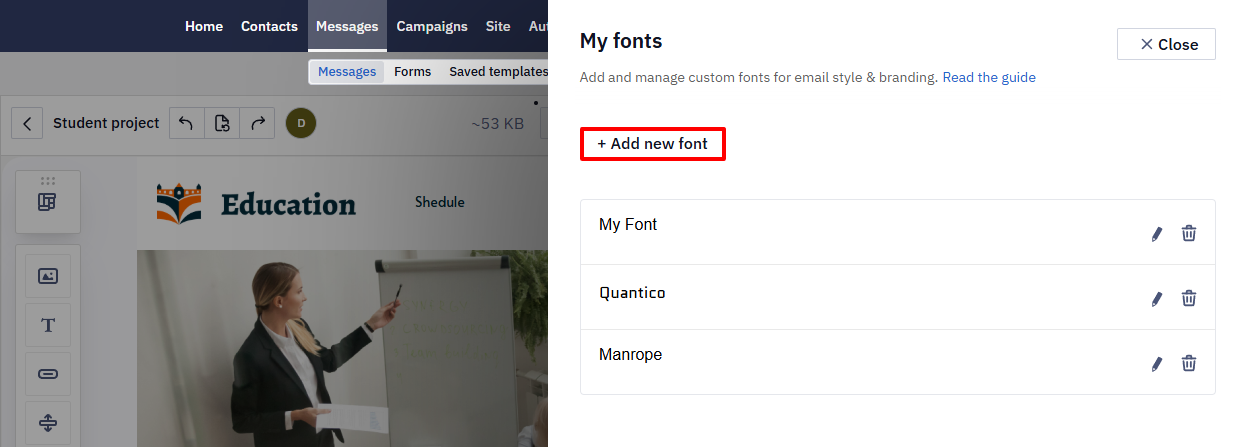This screenshot has height=447, width=1235.
Task: Open Contacts in top navigation
Action: 269,27
